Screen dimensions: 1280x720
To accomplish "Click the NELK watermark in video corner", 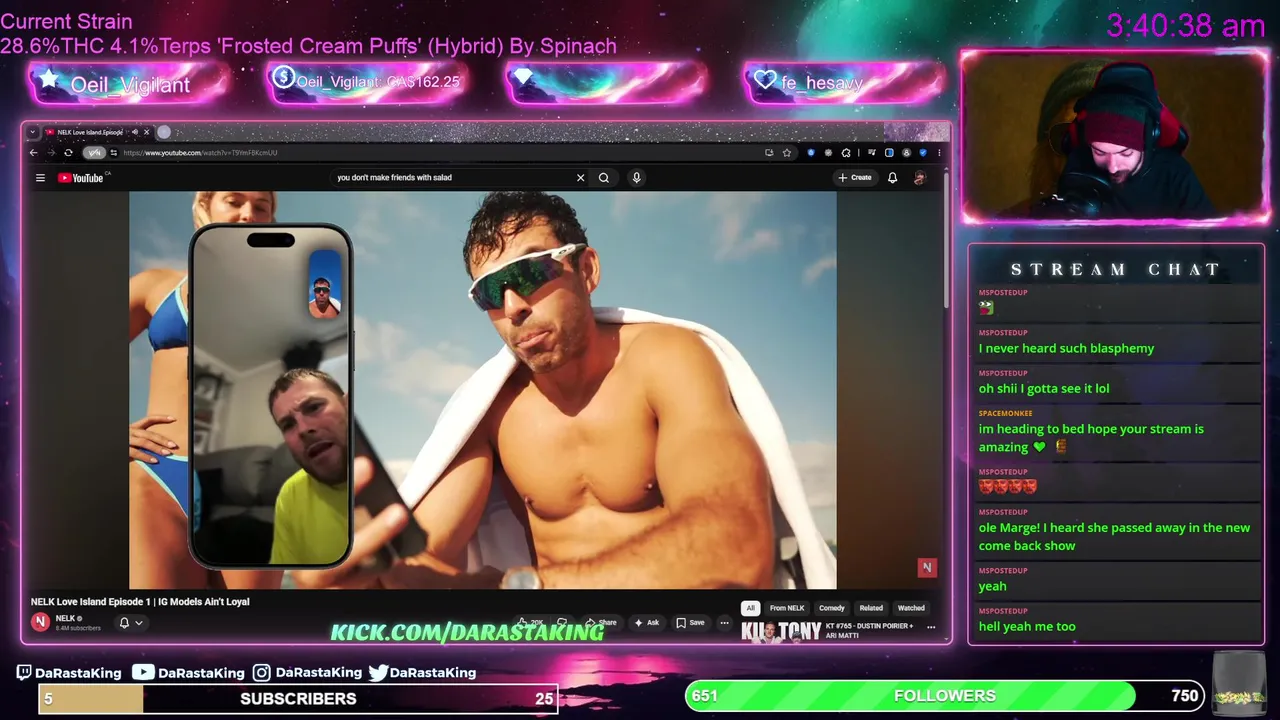I will 927,568.
